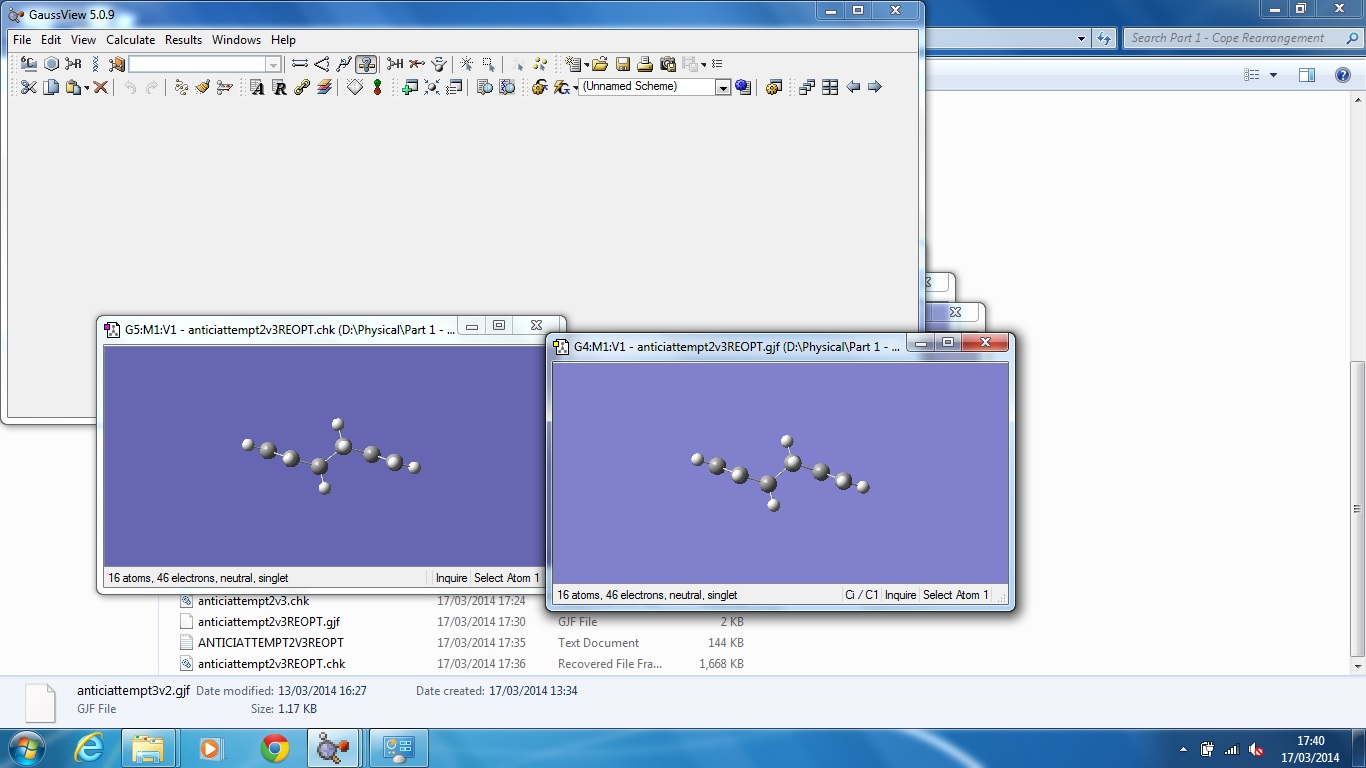This screenshot has width=1366, height=768.
Task: Click the Center molecule toolbar icon
Action: [x=432, y=87]
